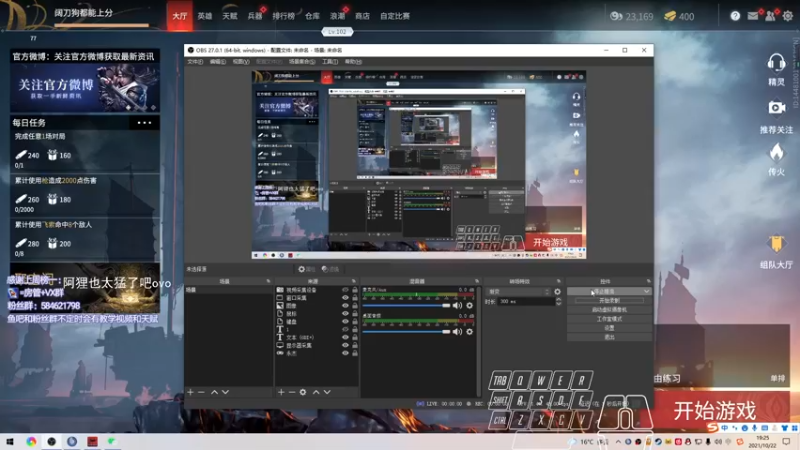Open the game mail inbox icon
The width and height of the screenshot is (800, 450).
(753, 16)
